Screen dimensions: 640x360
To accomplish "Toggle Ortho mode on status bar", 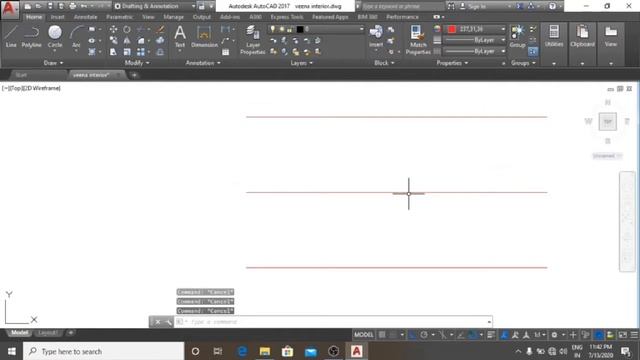I will coord(412,335).
